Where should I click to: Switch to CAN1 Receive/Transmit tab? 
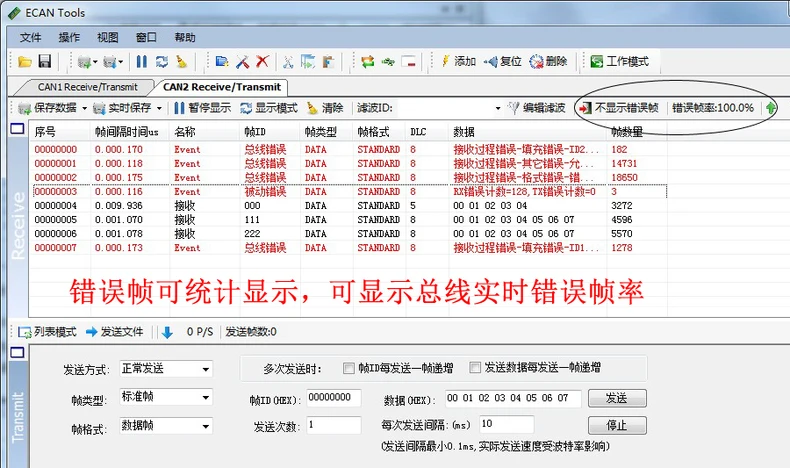87,87
